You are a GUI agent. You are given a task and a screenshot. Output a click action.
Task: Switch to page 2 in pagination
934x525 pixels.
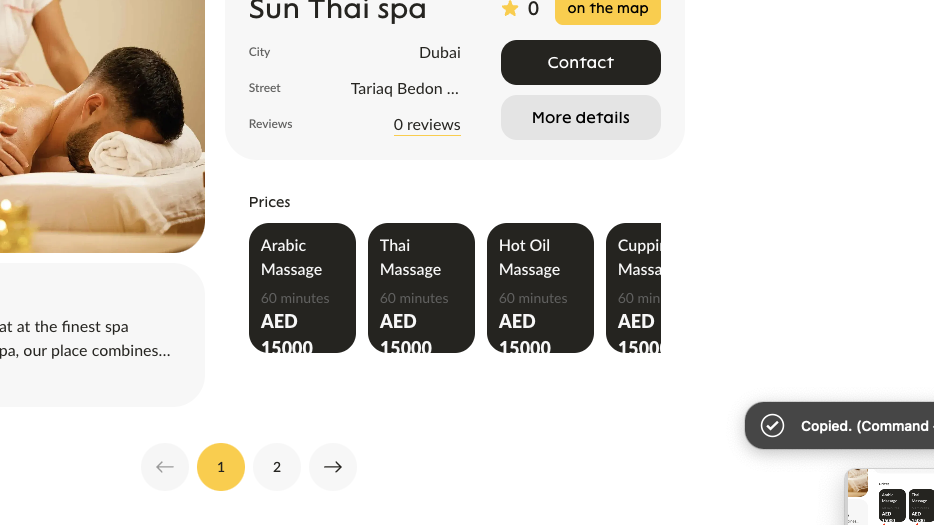[x=277, y=467]
